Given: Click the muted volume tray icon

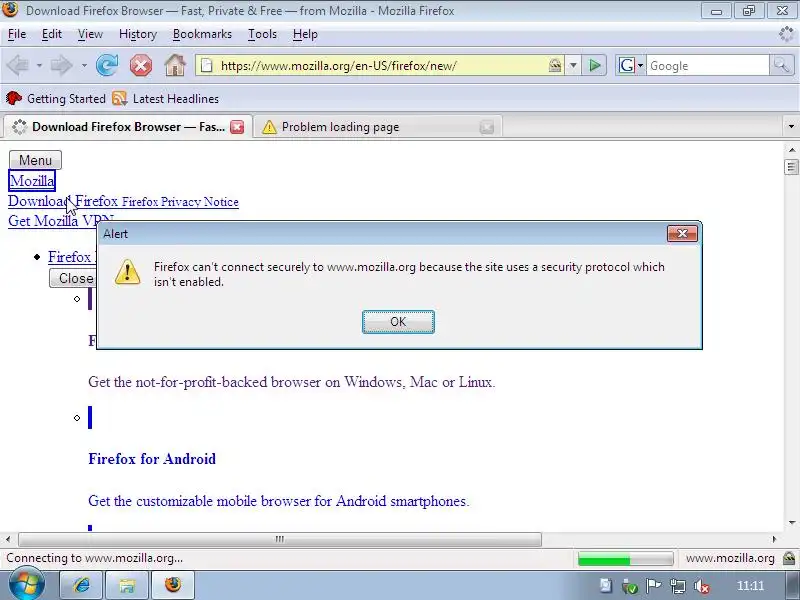Looking at the screenshot, I should tap(702, 587).
